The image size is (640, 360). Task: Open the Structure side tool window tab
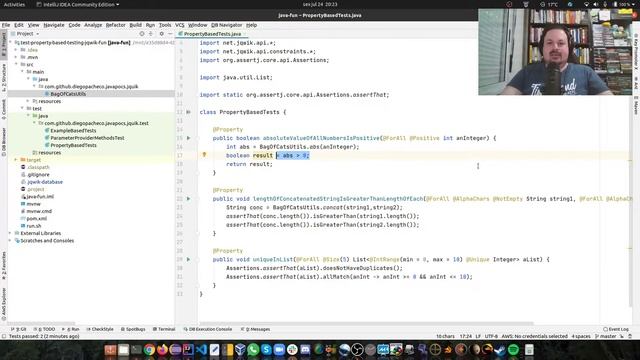click(x=4, y=78)
